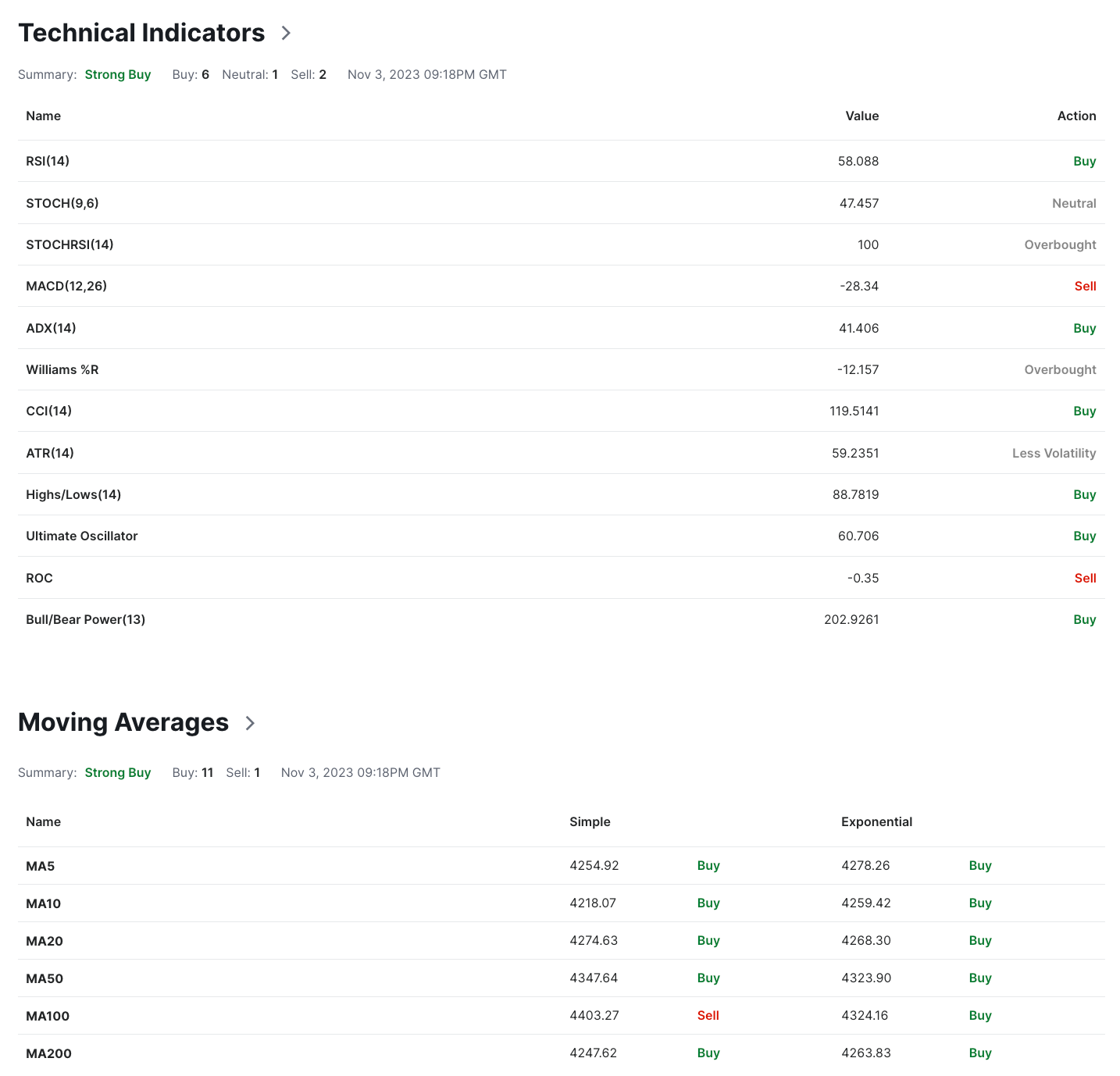Click the Less Volatility label for ATR(14)
Viewport: 1120px width, 1076px height.
(x=1054, y=453)
